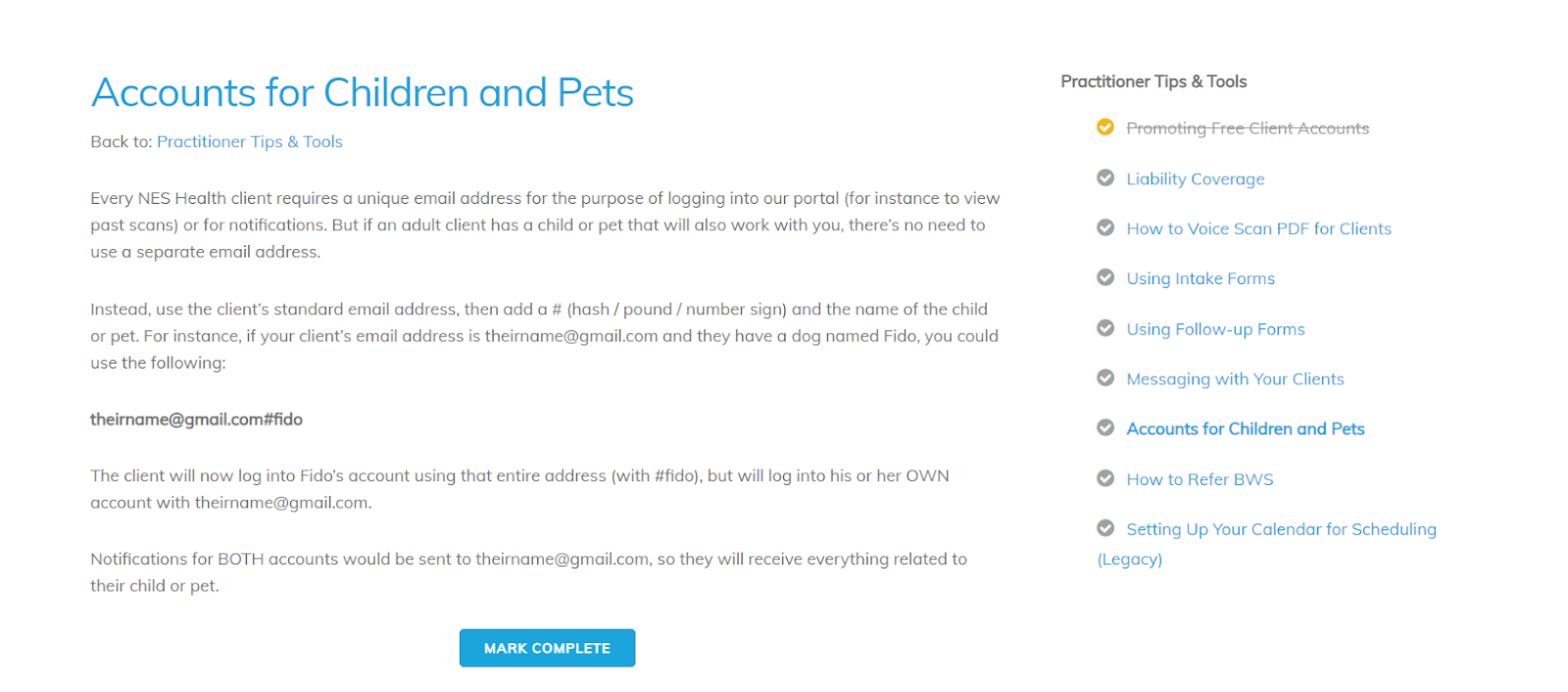Open the Promoting Free Client Accounts lesson

[1248, 128]
